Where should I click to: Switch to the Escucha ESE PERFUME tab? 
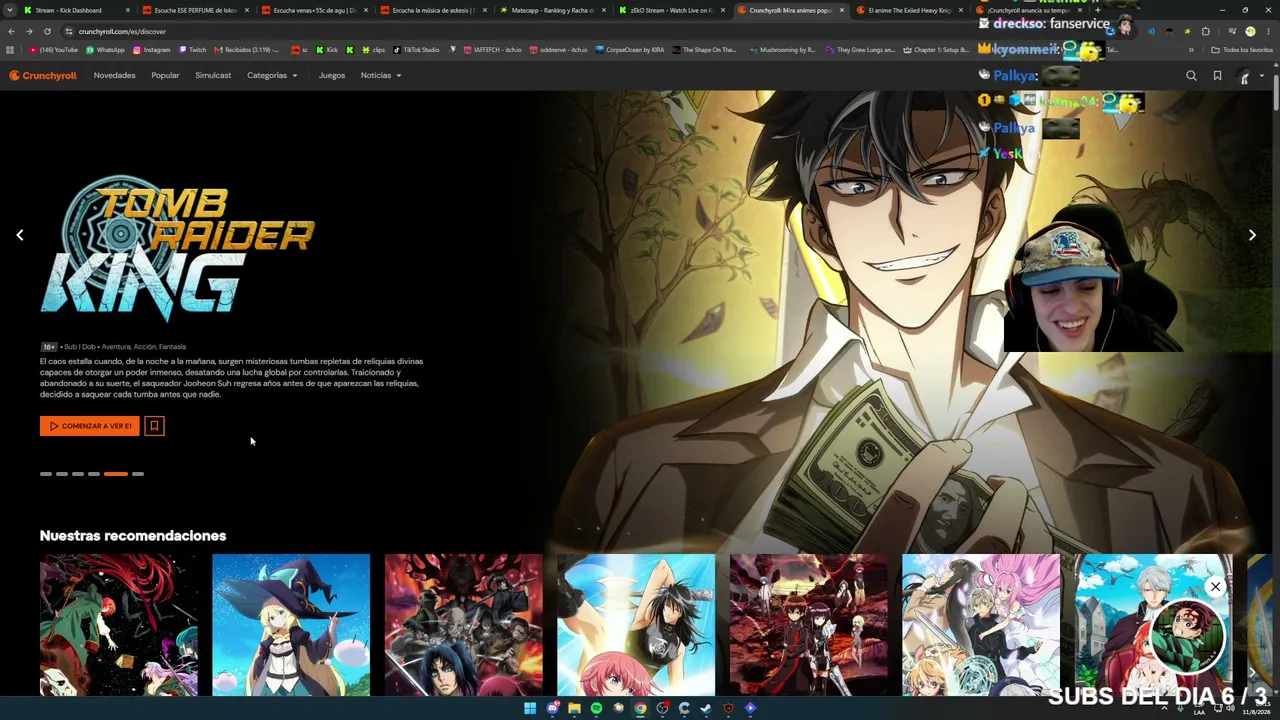coord(196,10)
